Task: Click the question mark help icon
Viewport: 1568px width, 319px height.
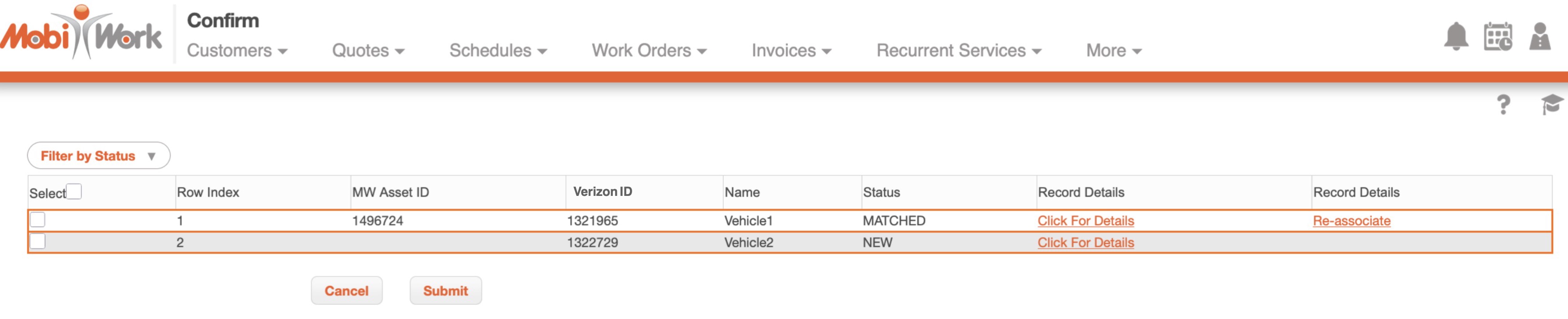Action: click(x=1503, y=105)
